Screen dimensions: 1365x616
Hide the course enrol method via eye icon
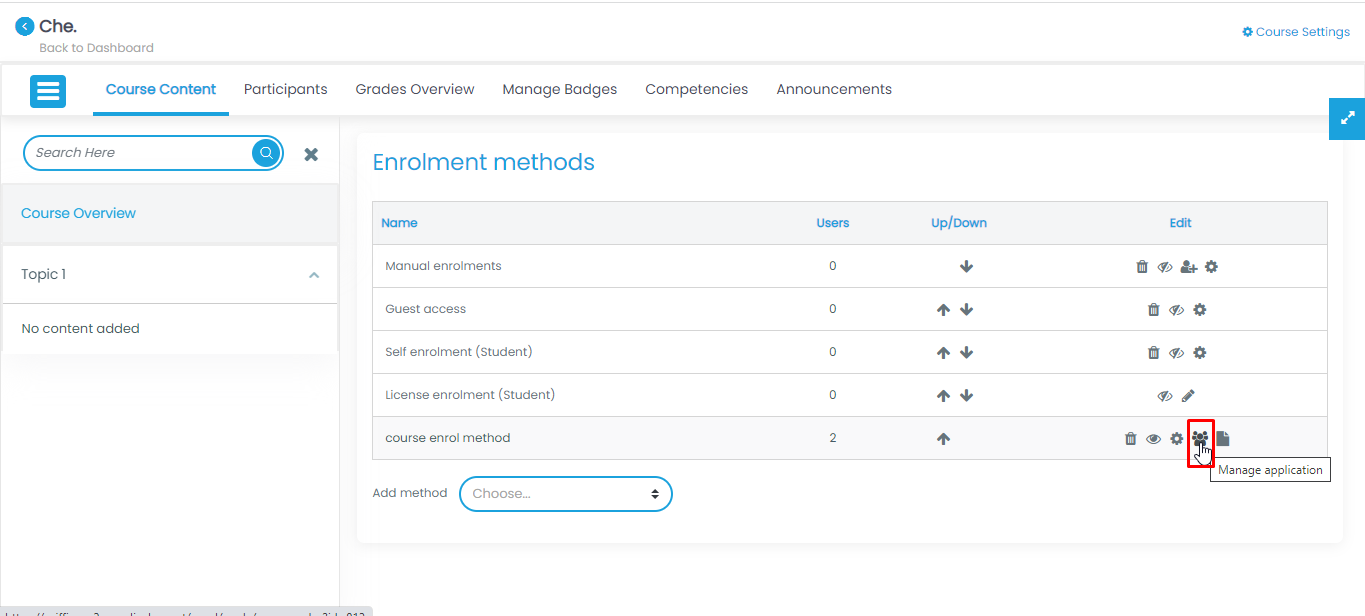point(1153,439)
